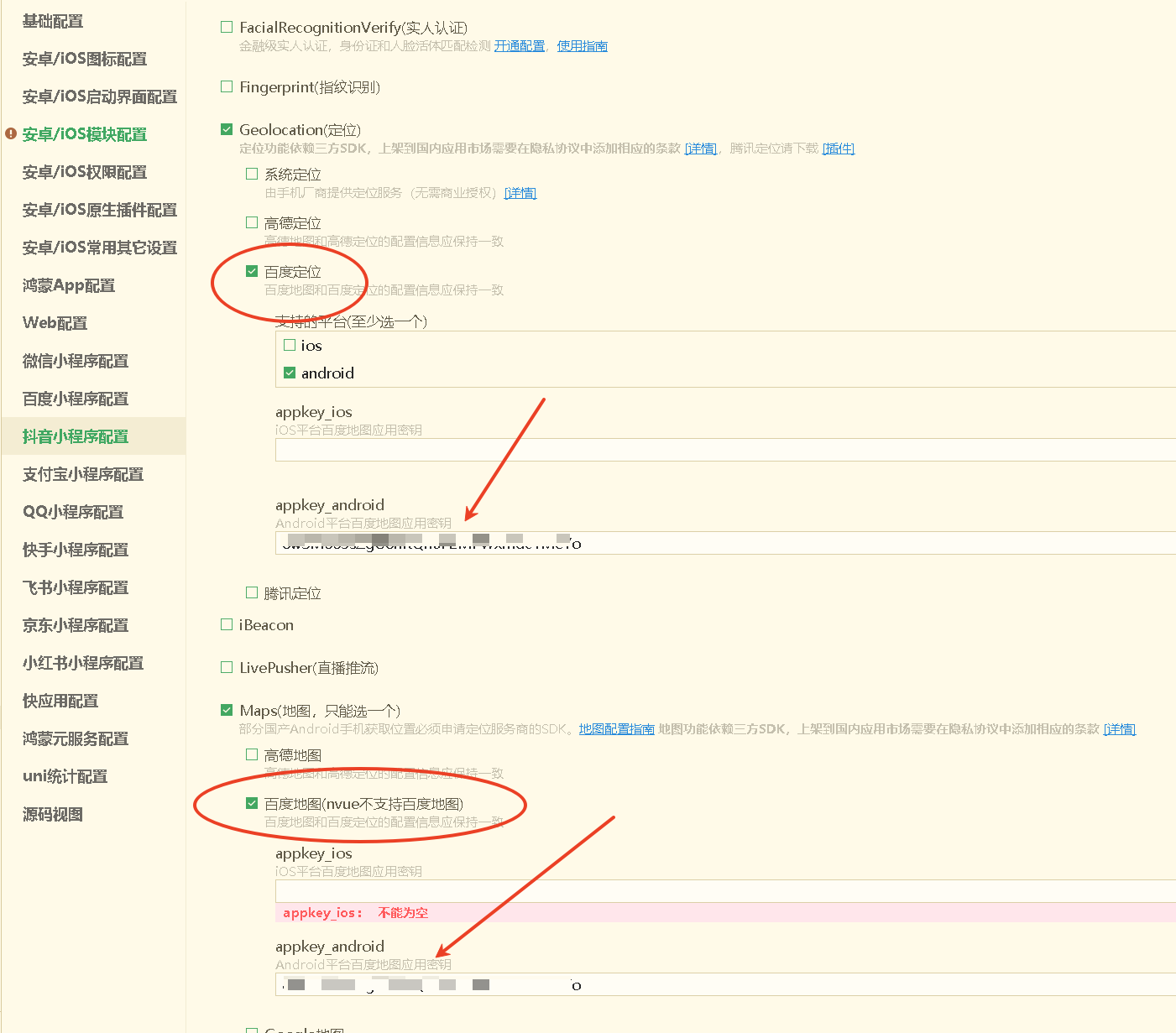Open 京东小程序配置
The image size is (1176, 1033).
tap(76, 625)
